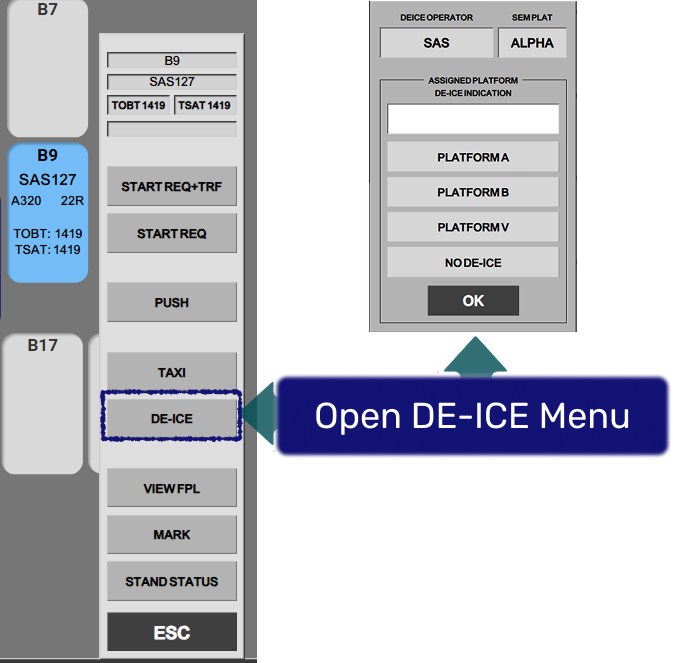Open VIEW FPL for SAS127
Viewport: 673px width, 663px height.
pyautogui.click(x=172, y=488)
